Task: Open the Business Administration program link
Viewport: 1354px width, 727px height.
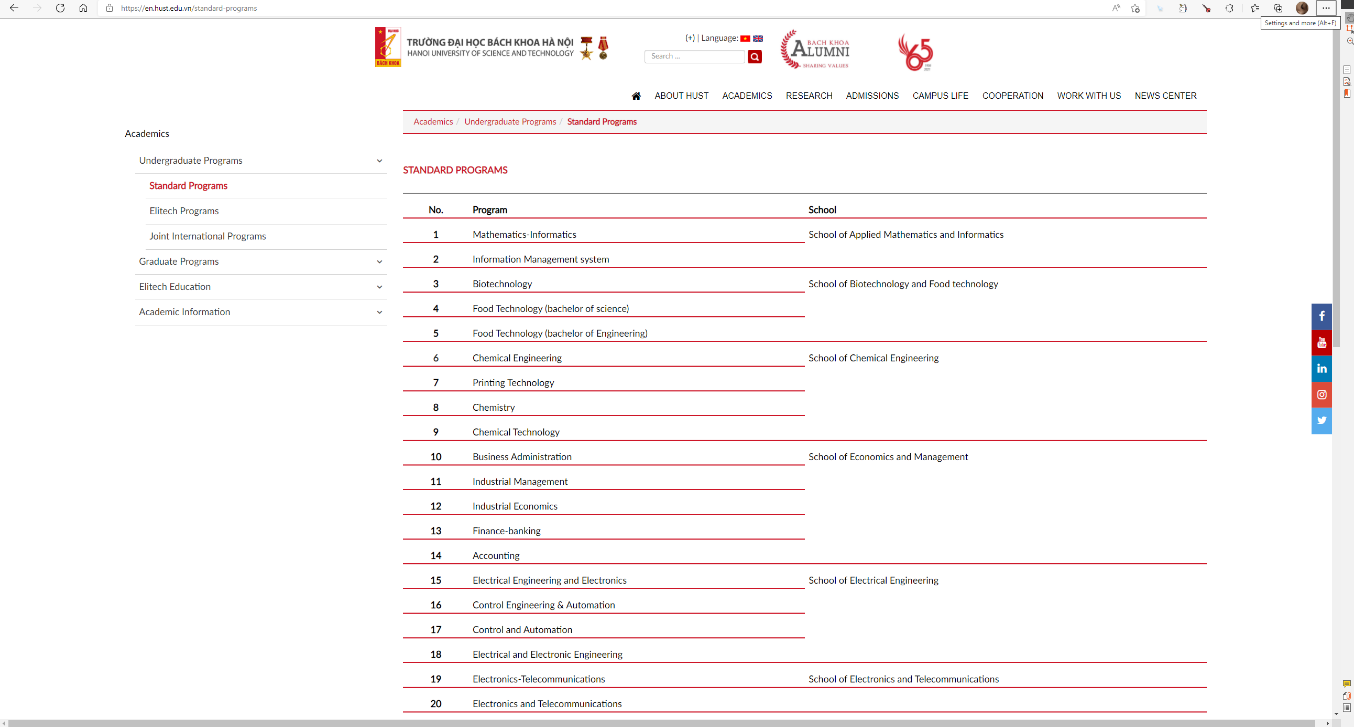Action: click(x=522, y=456)
